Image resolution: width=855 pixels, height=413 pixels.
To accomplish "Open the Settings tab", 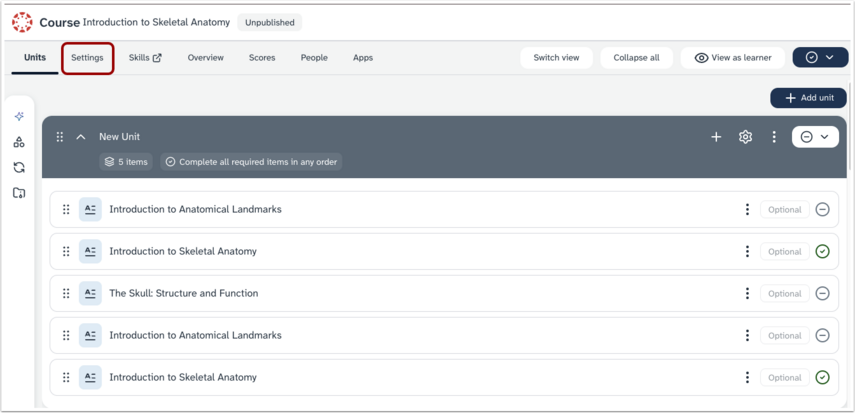I will point(87,58).
